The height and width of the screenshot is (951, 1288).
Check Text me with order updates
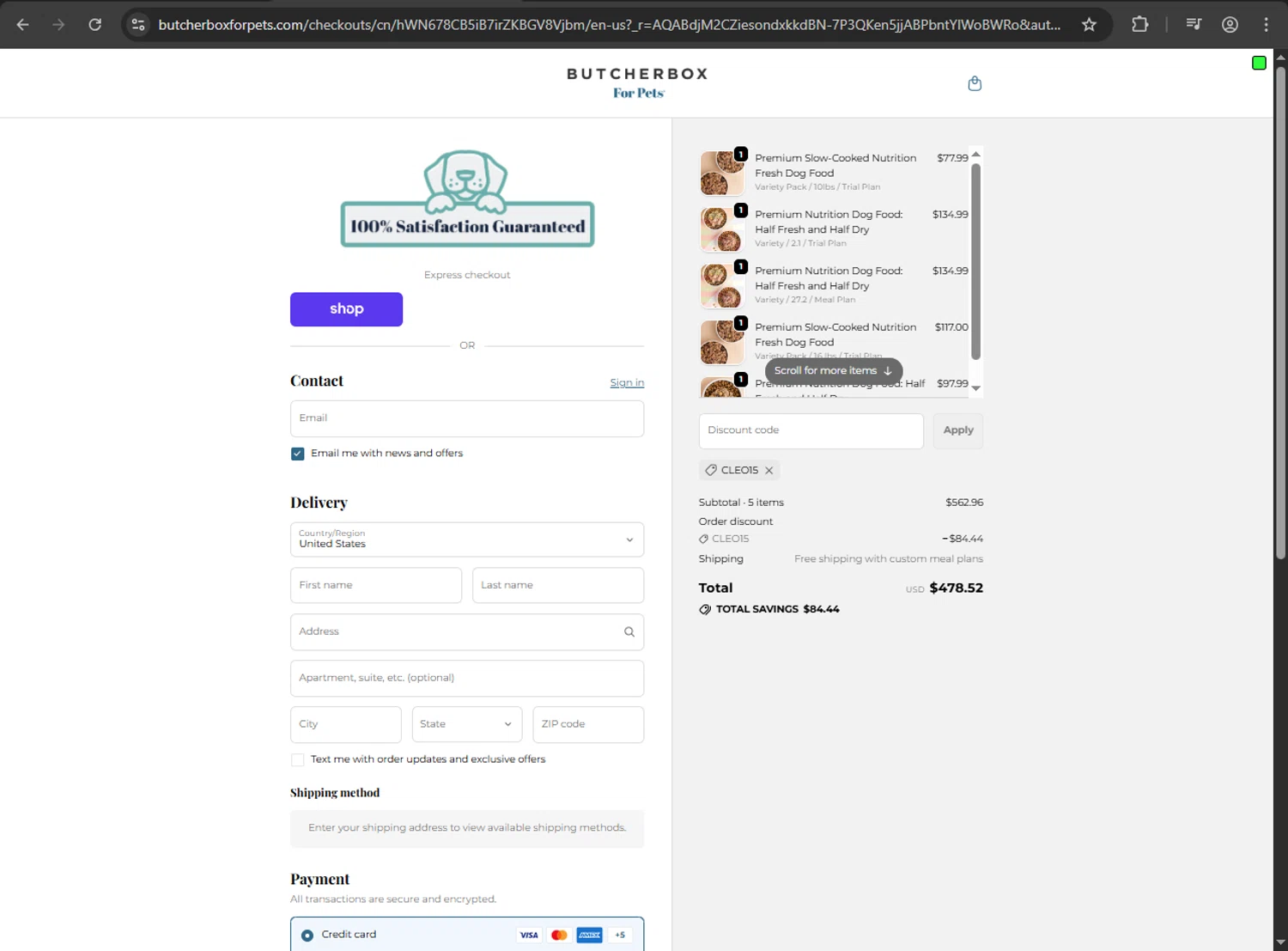coord(297,759)
